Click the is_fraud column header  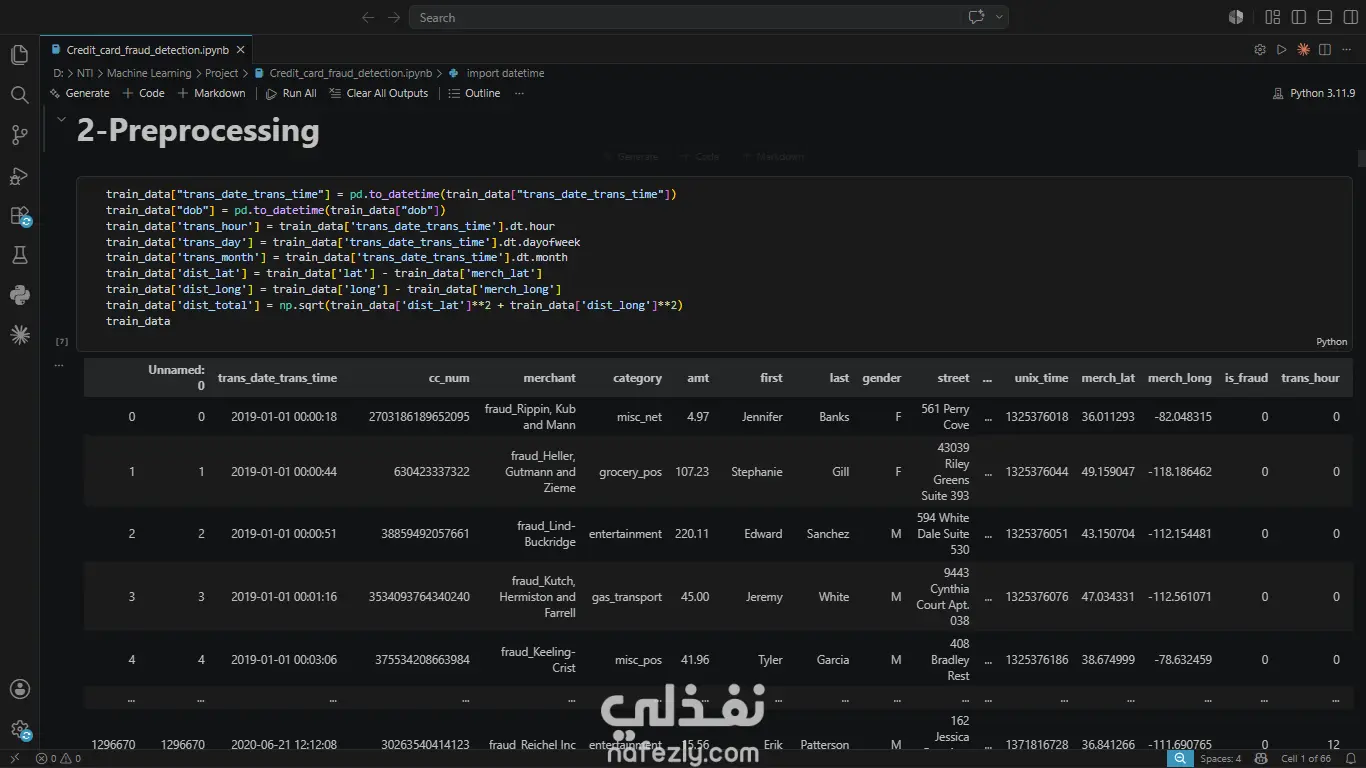(x=1246, y=378)
